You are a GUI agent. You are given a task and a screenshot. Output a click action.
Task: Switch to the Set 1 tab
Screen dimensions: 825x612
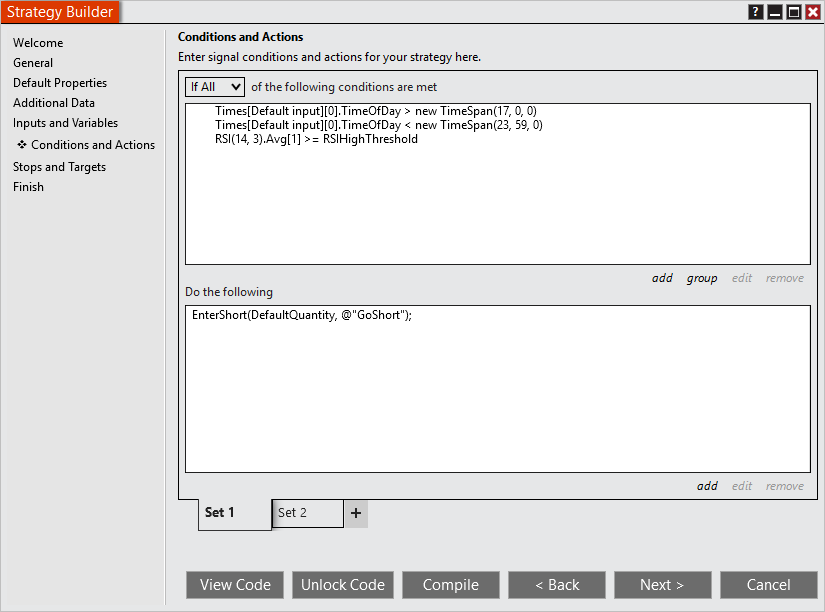(x=218, y=512)
